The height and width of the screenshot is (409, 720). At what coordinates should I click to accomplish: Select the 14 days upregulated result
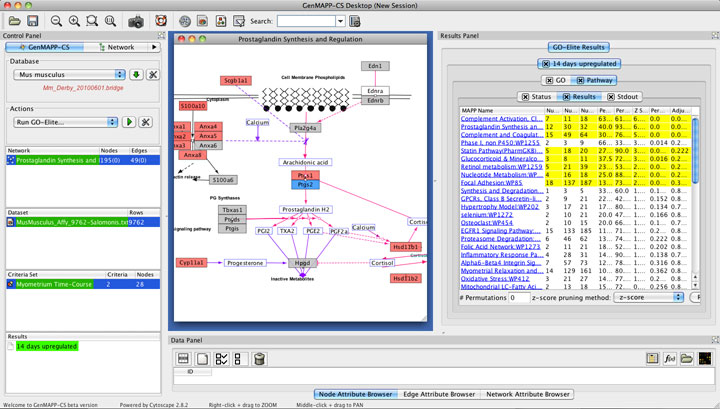pyautogui.click(x=46, y=346)
